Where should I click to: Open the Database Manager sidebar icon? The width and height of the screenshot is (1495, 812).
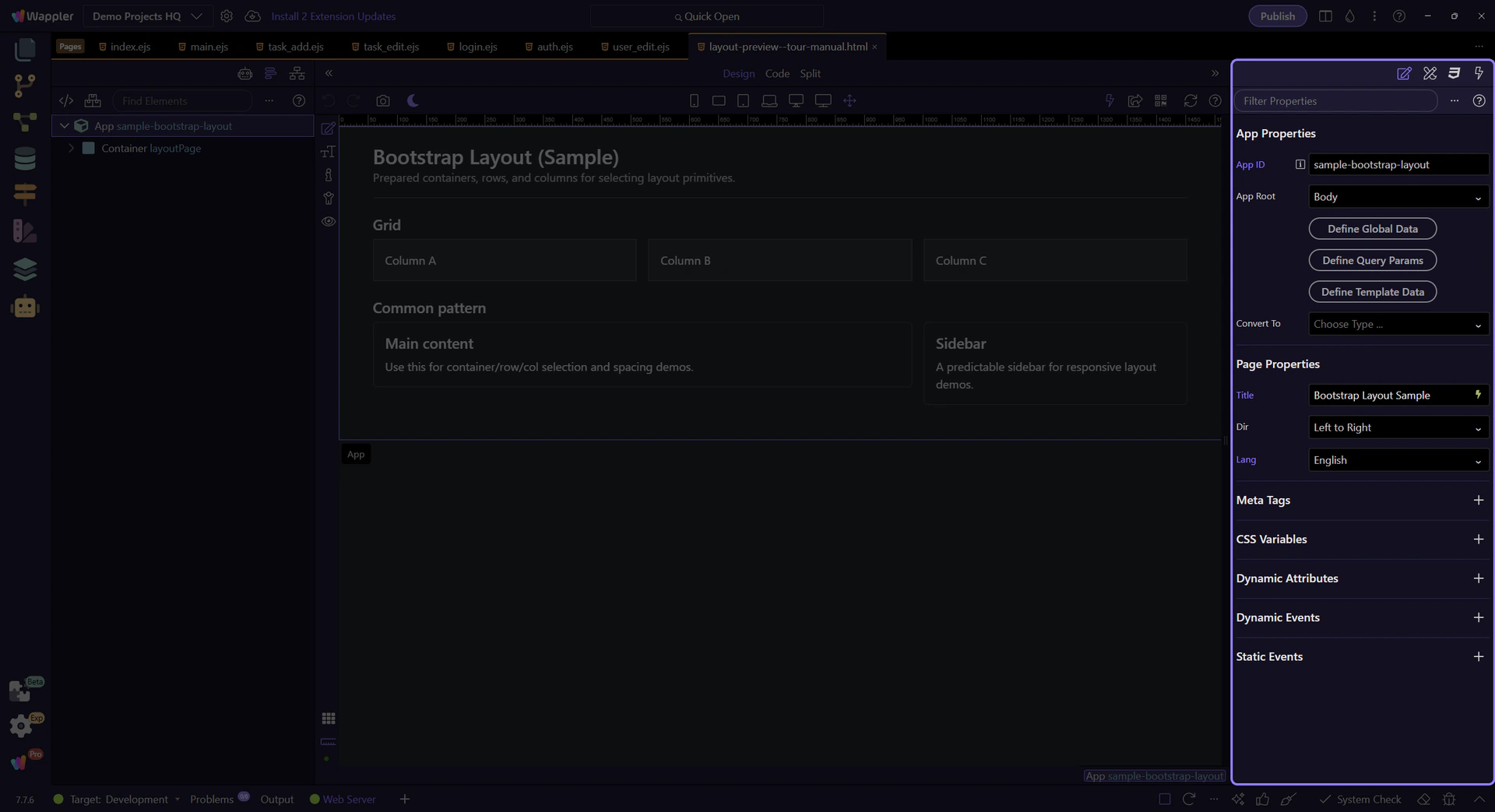click(25, 159)
